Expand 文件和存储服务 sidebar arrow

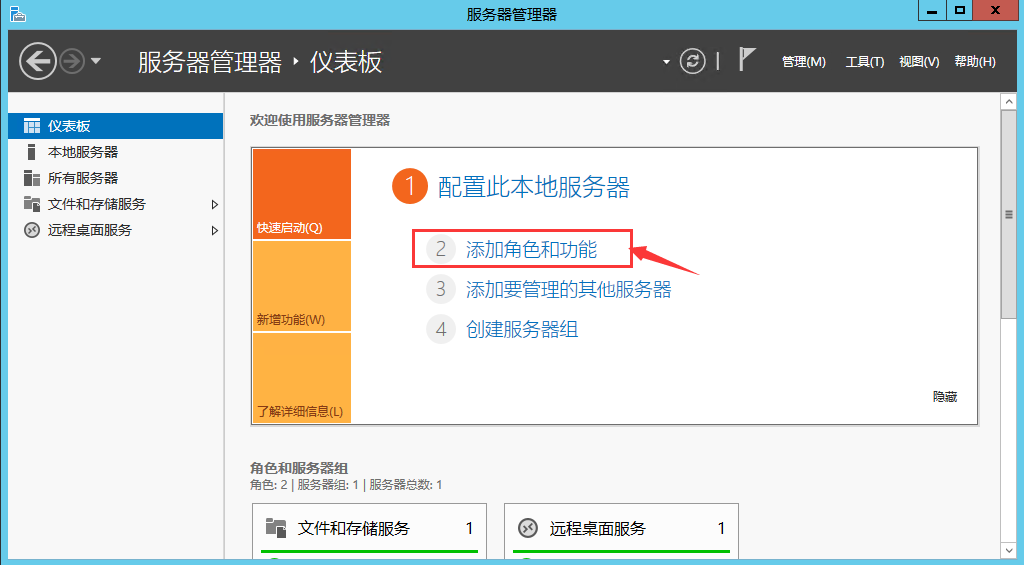click(x=215, y=204)
